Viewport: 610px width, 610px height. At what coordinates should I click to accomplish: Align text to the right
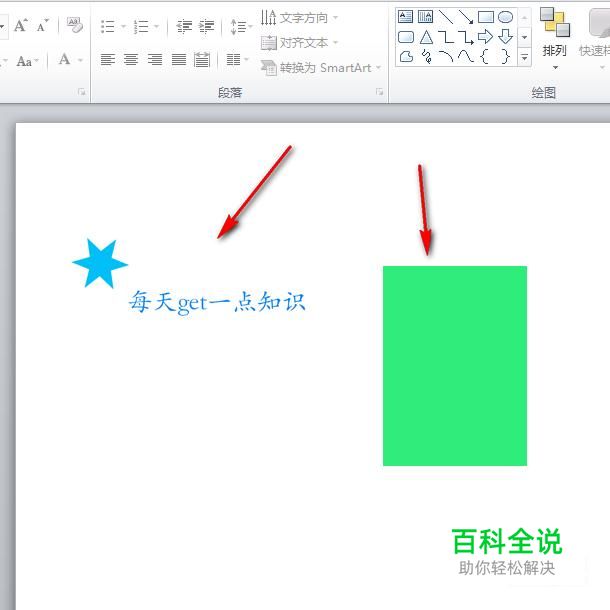pos(155,60)
